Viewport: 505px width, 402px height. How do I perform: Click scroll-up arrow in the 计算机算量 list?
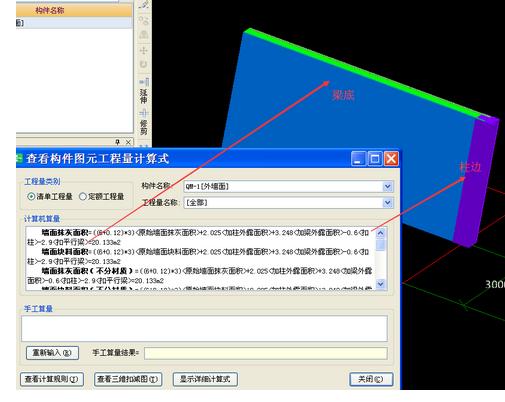coord(381,233)
